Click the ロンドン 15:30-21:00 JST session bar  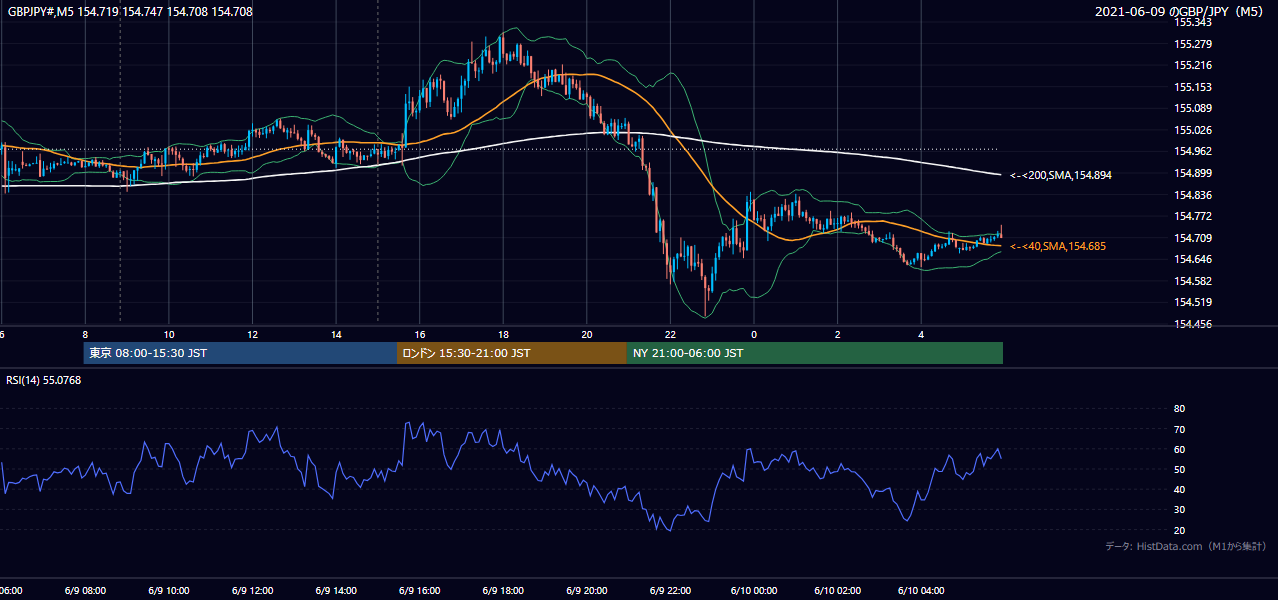[x=512, y=353]
